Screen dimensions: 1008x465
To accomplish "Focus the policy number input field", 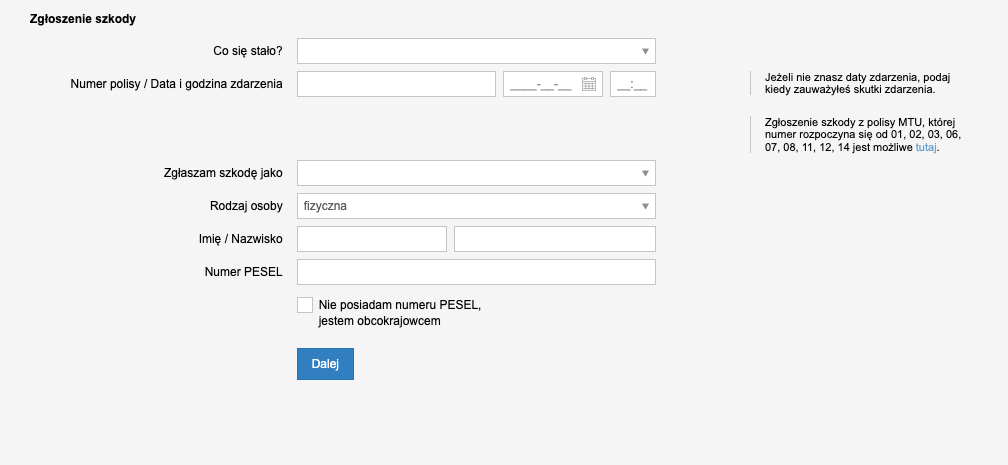I will click(397, 84).
